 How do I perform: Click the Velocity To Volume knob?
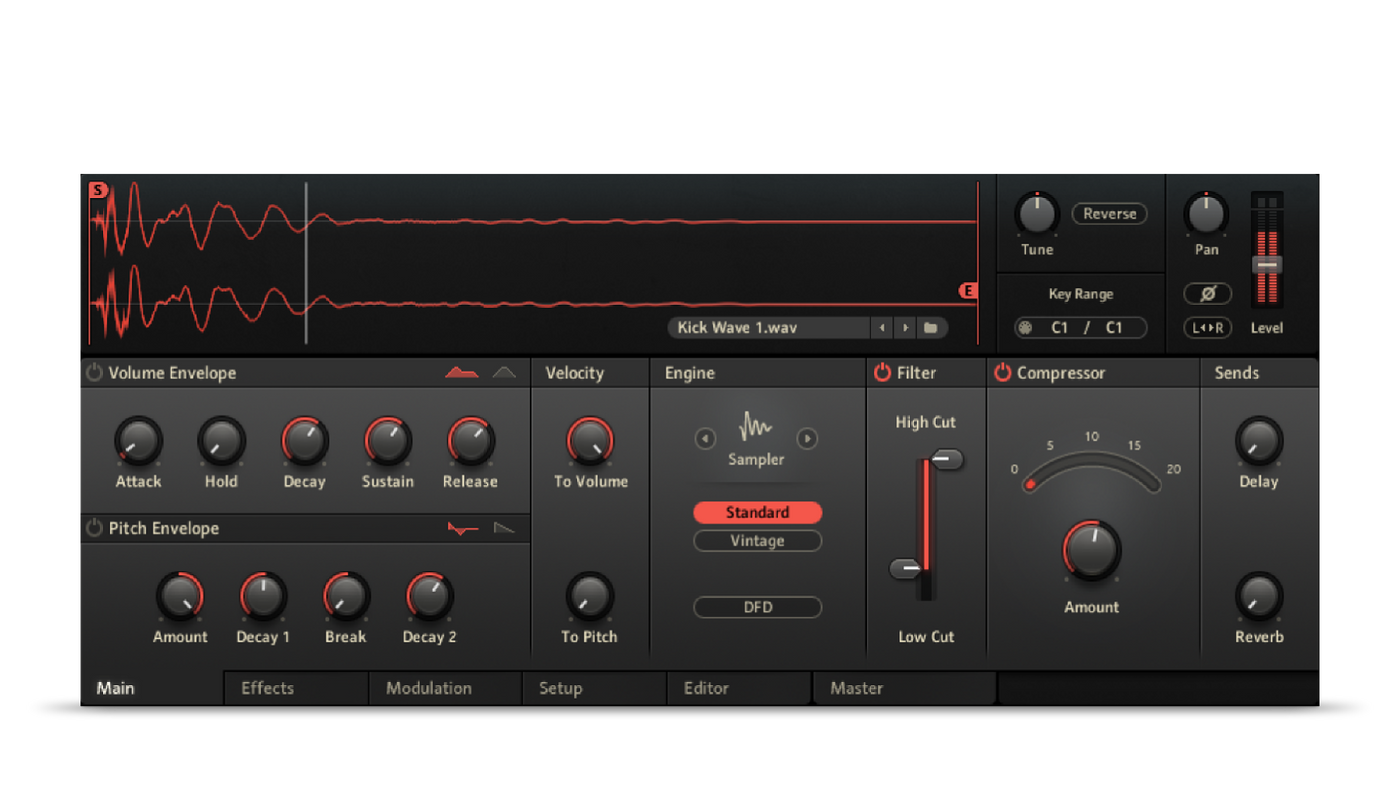[x=590, y=442]
